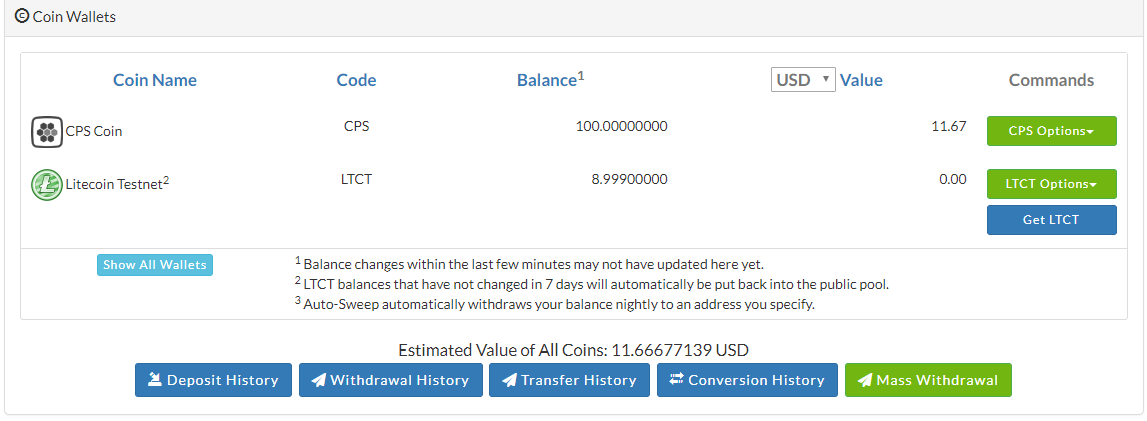Open Transfer History
This screenshot has width=1147, height=421.
(569, 380)
